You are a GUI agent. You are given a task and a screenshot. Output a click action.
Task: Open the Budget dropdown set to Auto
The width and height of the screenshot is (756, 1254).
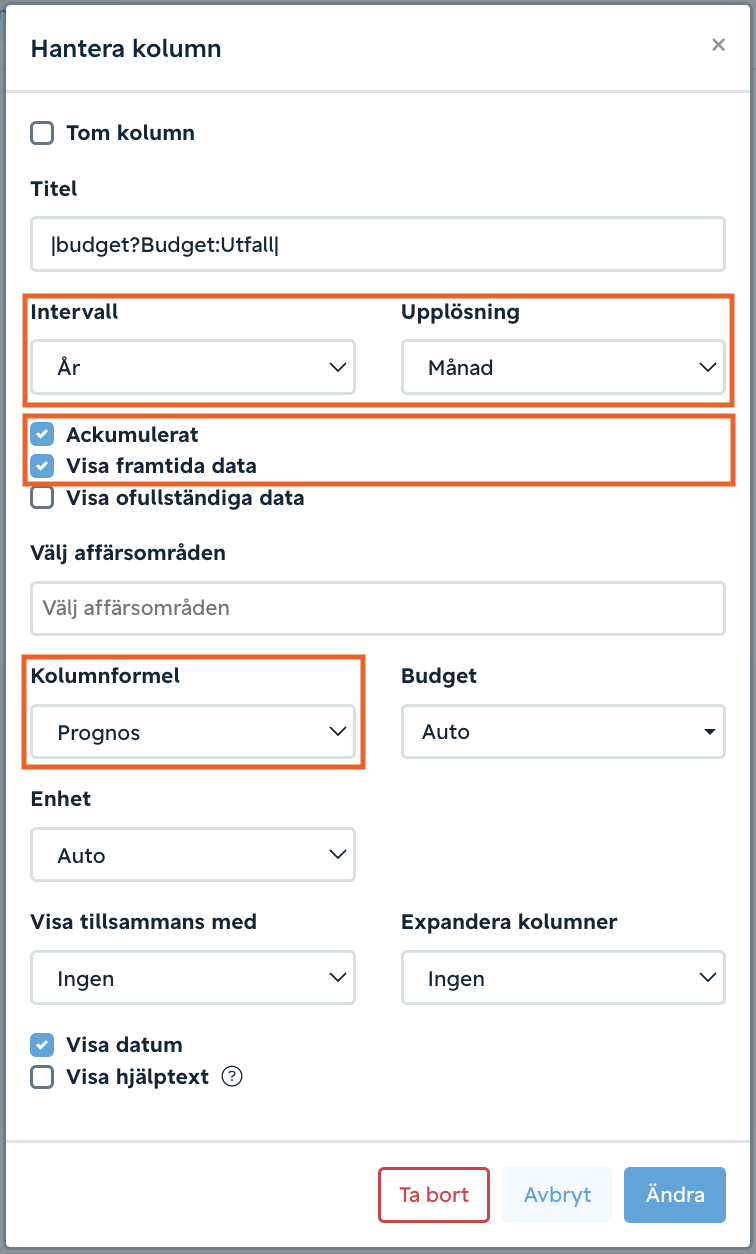[x=563, y=732]
